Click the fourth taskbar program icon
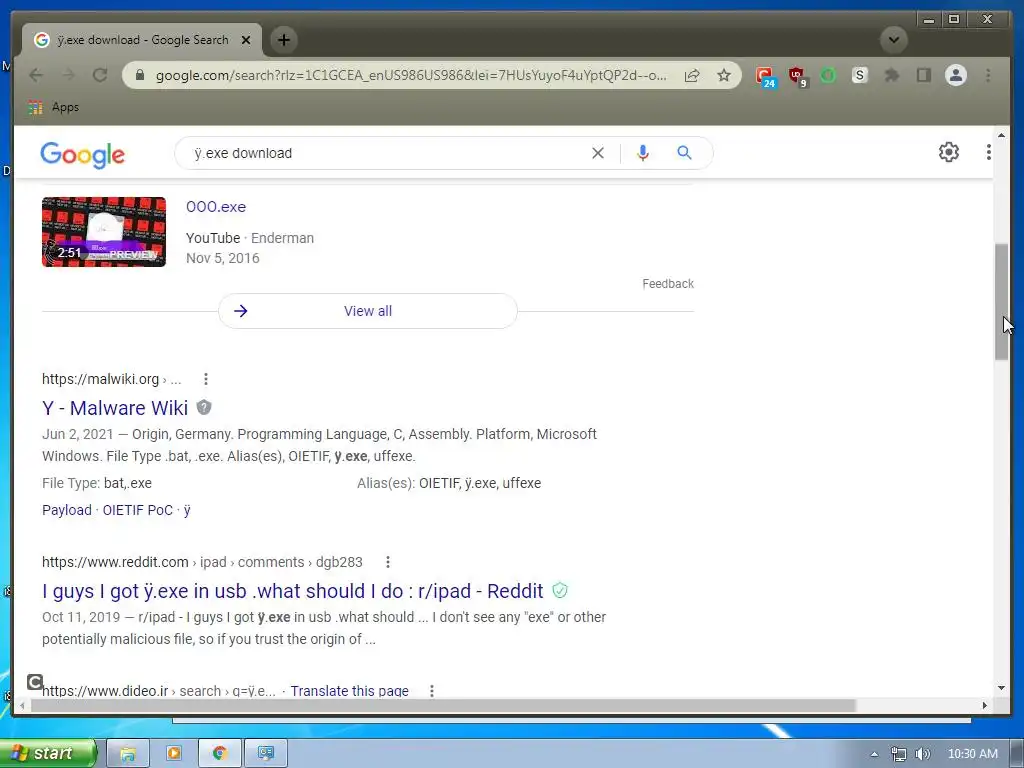The image size is (1024, 768). [x=266, y=754]
